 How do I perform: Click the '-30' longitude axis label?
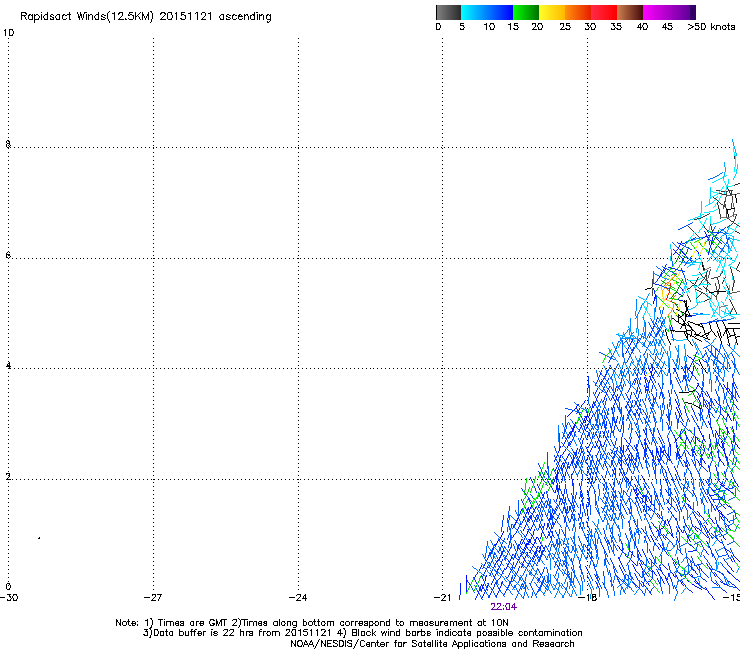tap(9, 597)
